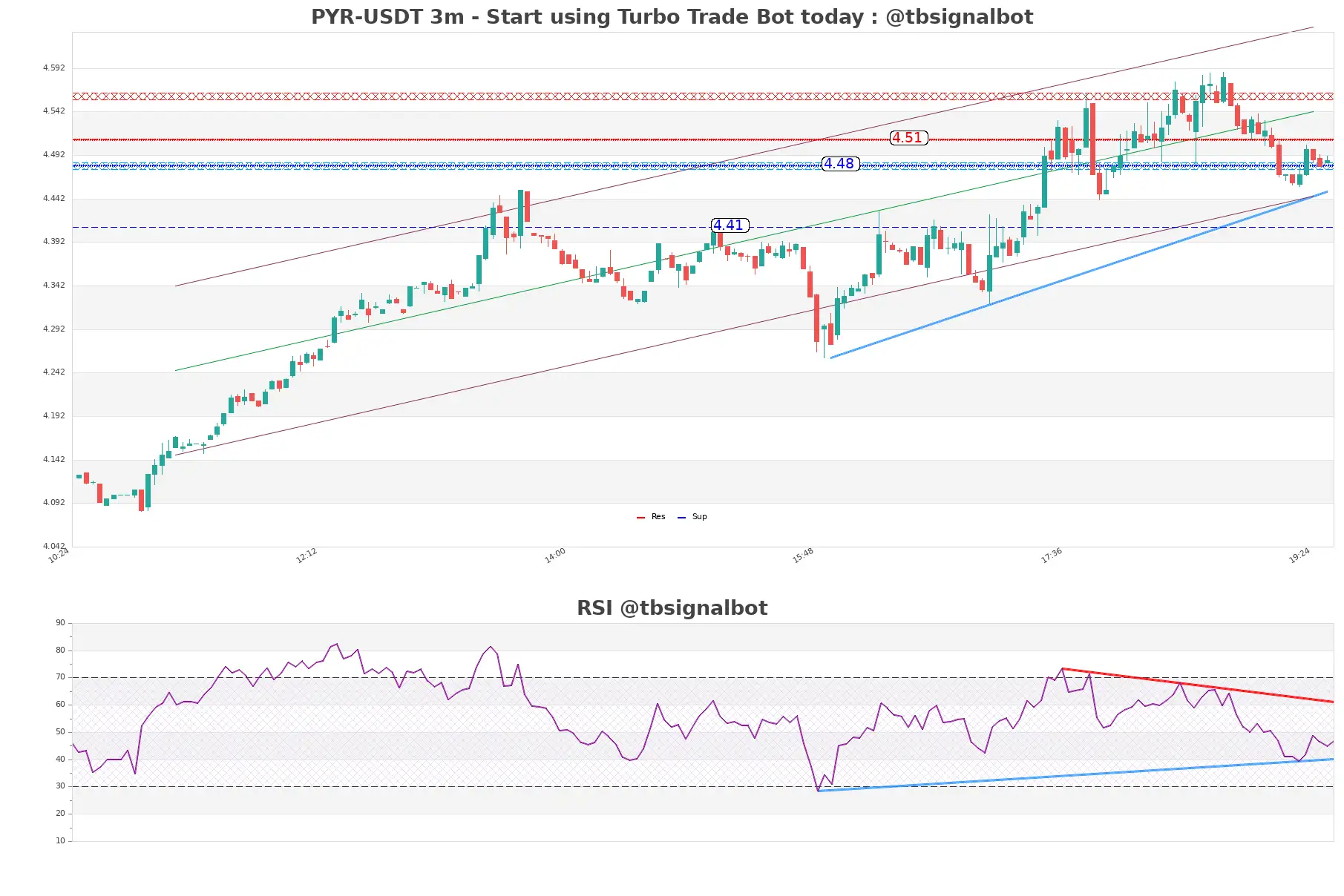This screenshot has height=896, width=1344.
Task: Click the RSI 70 axis label
Action: [61, 677]
